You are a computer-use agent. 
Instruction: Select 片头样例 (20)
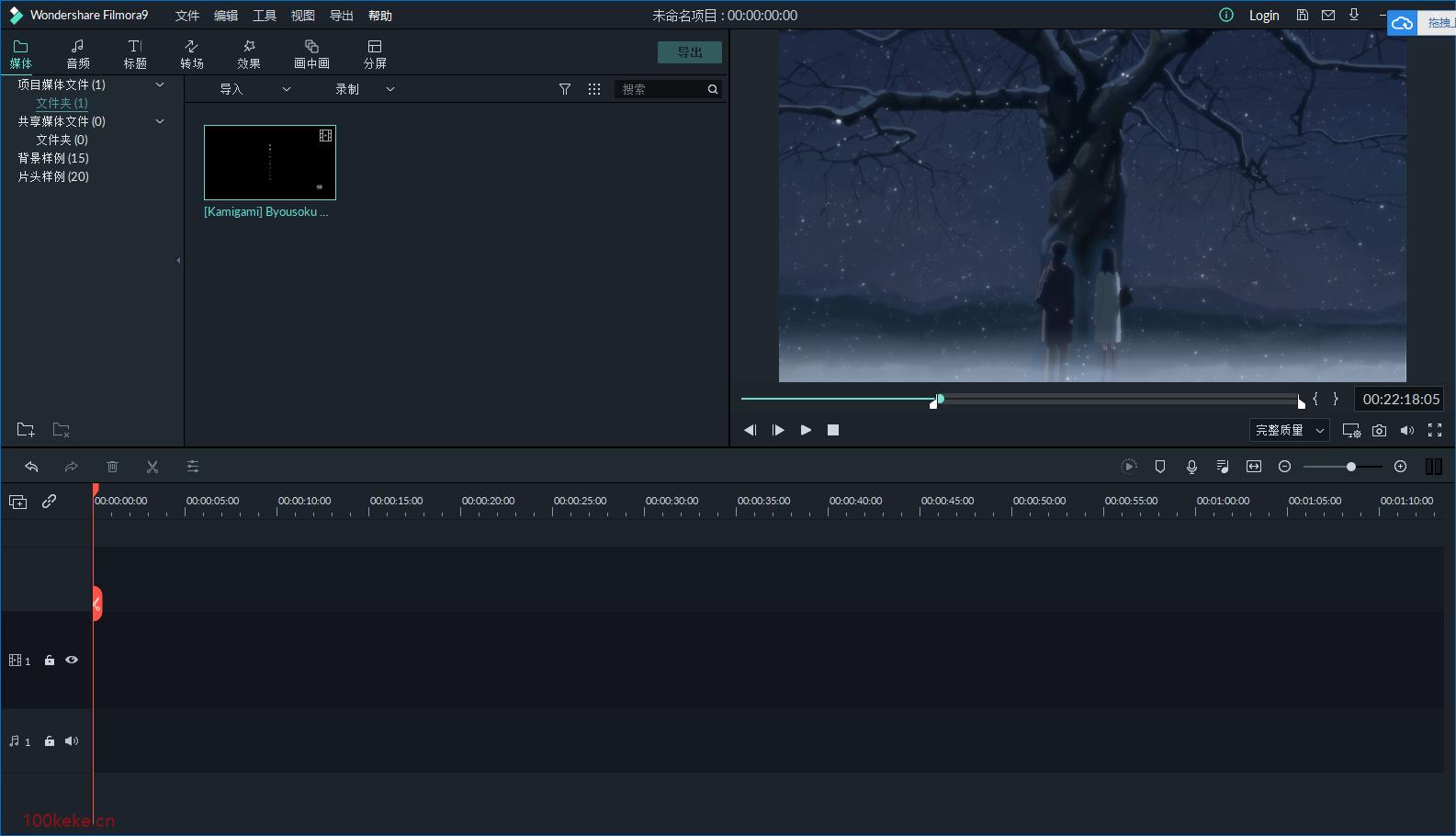(53, 176)
